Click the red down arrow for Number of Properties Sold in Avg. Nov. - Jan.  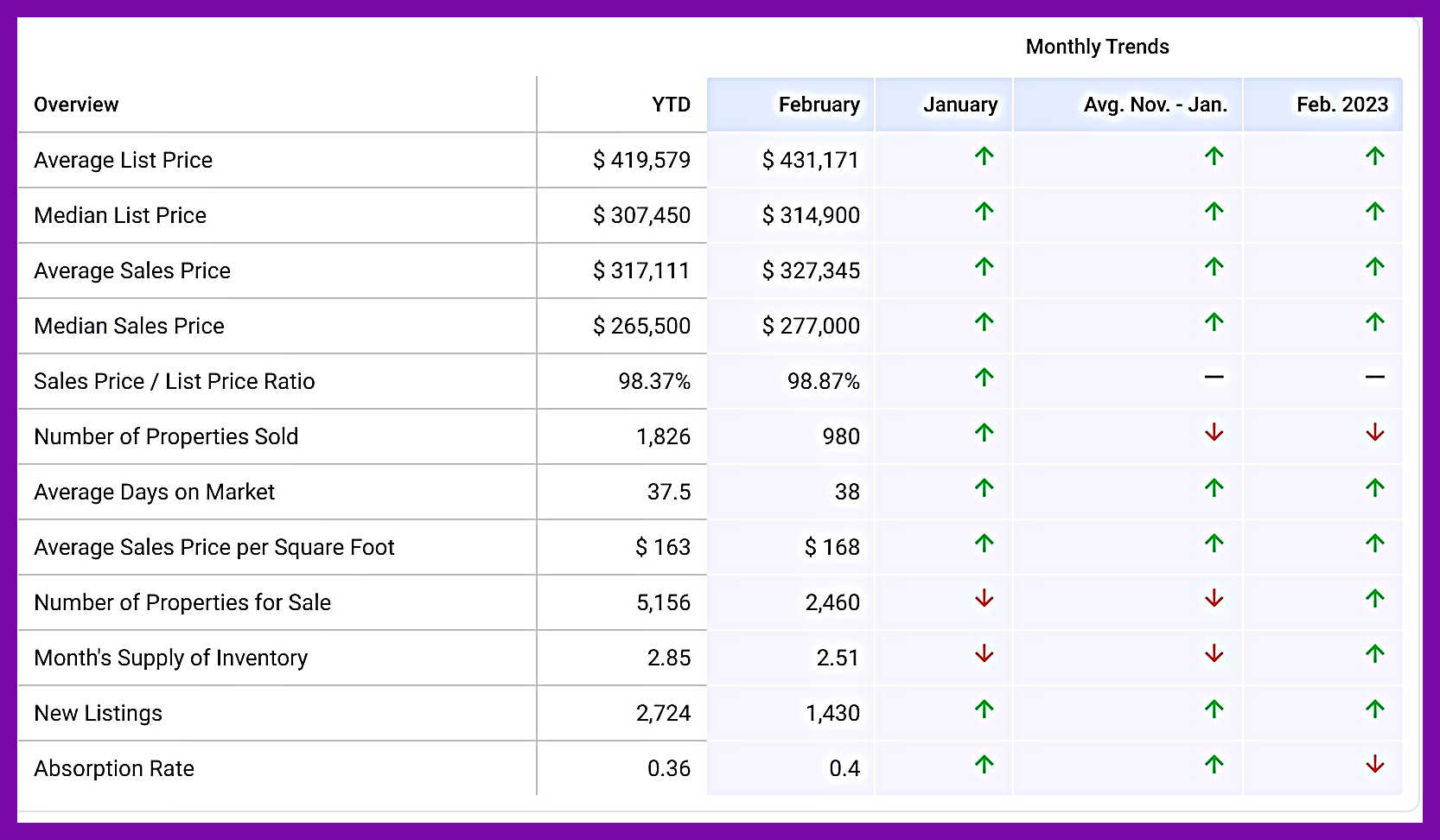click(1214, 433)
